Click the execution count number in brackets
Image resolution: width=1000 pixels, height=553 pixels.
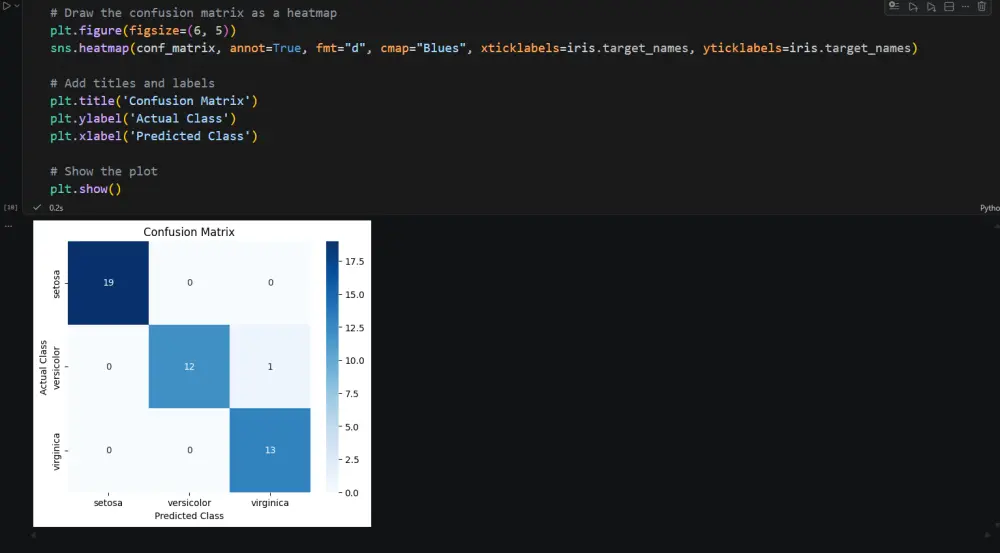click(10, 208)
